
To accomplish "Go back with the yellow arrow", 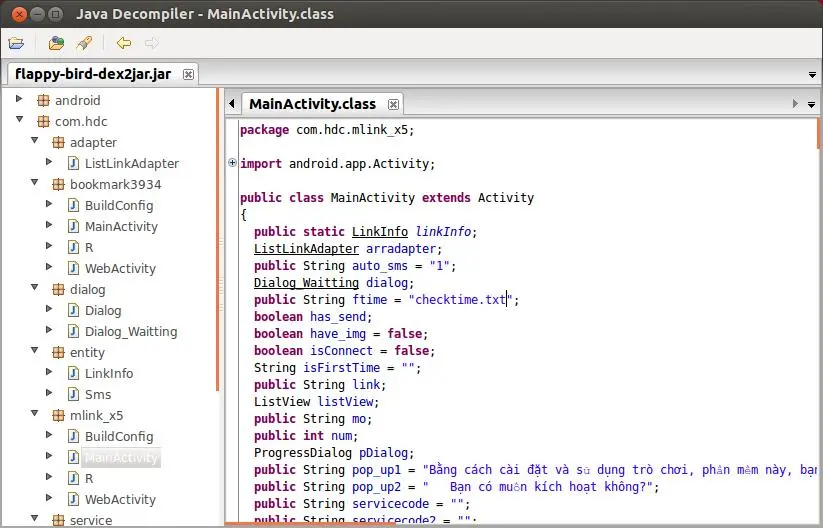I will [x=124, y=43].
